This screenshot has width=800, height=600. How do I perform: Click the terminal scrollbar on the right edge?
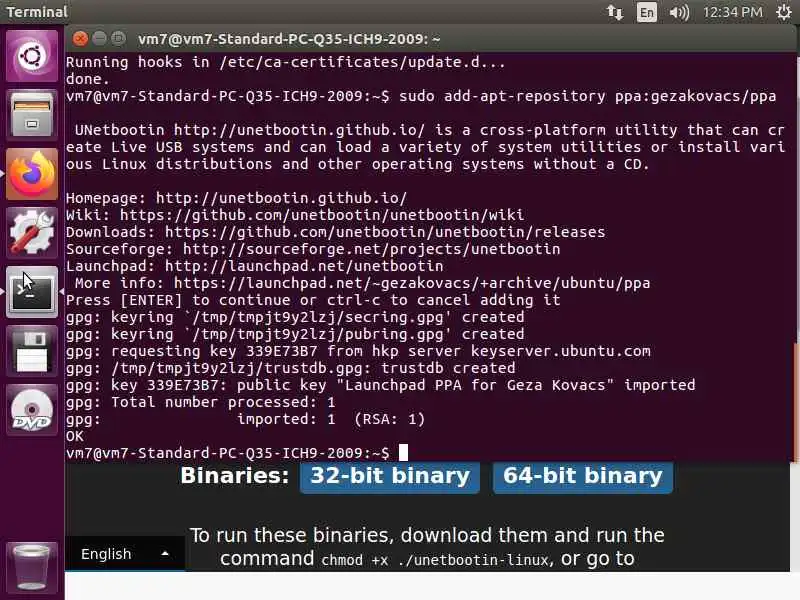tap(795, 402)
